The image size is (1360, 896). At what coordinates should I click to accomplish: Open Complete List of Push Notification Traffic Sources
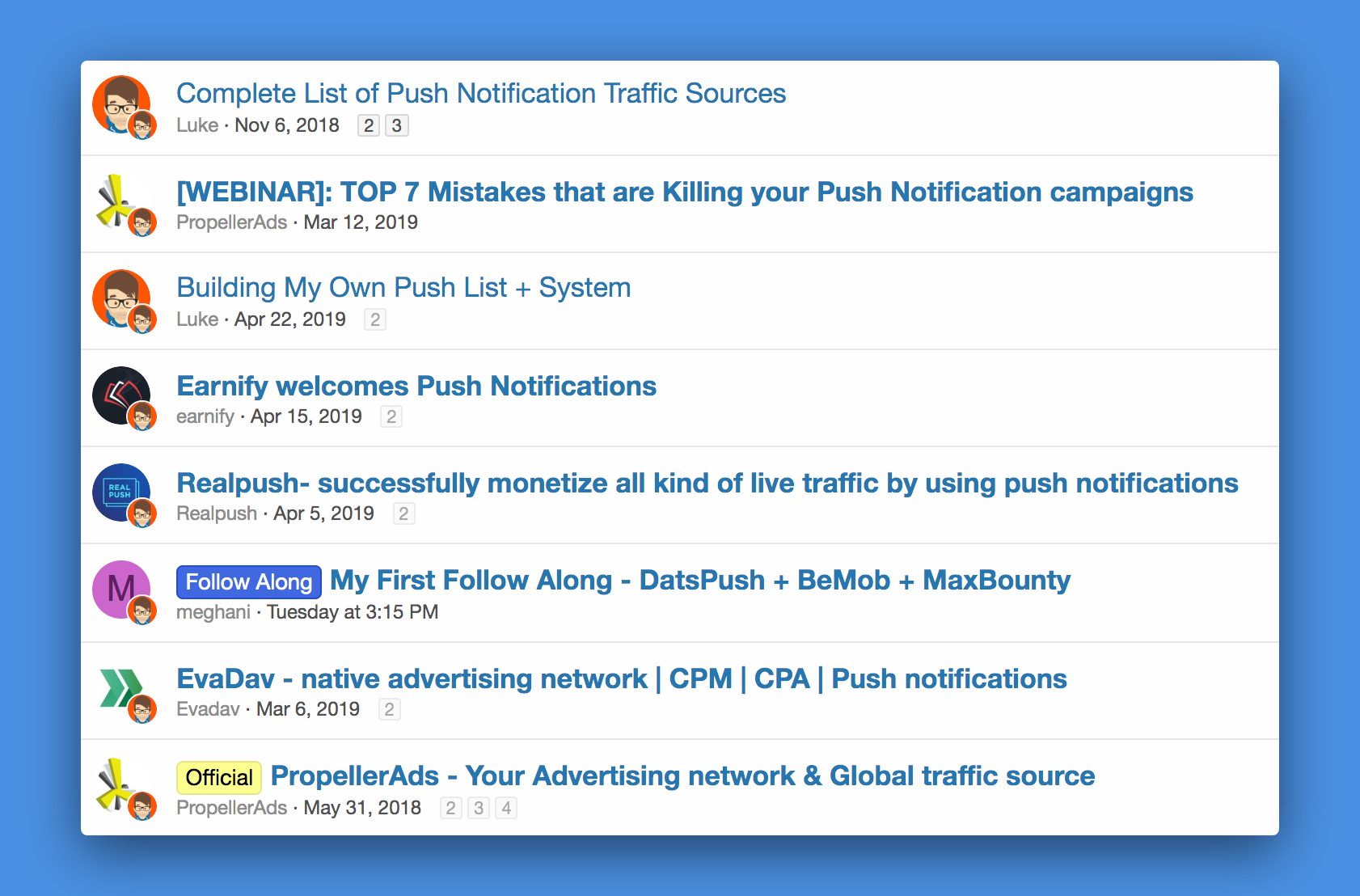coord(481,93)
